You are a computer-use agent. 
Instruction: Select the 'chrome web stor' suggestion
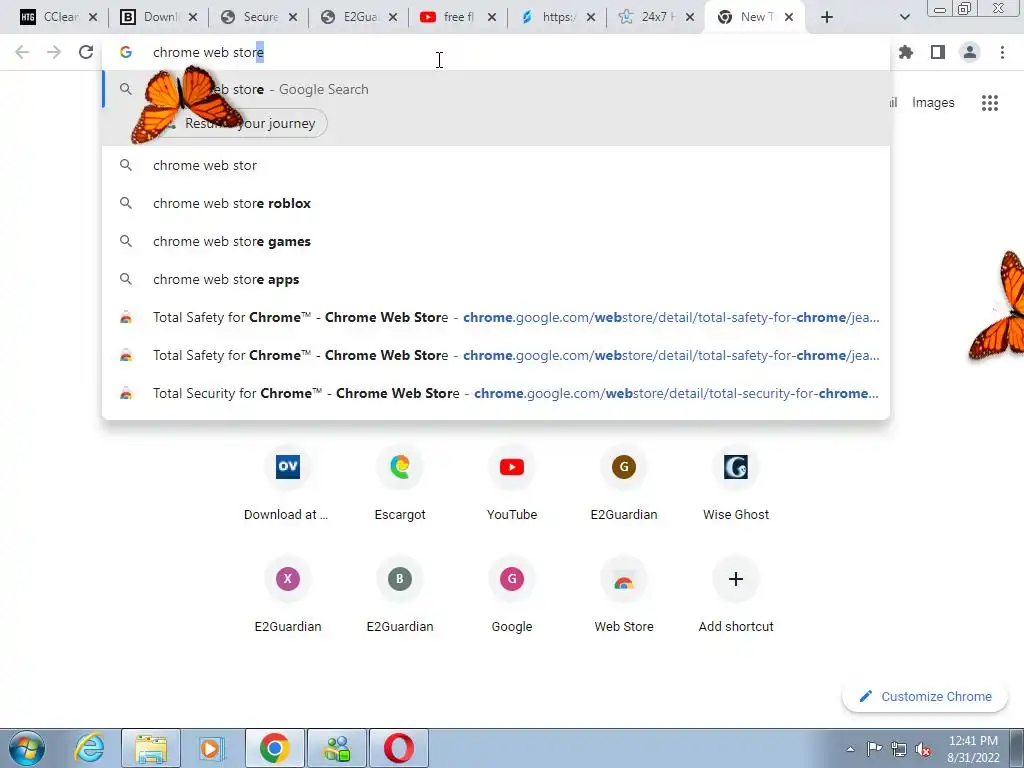click(496, 165)
